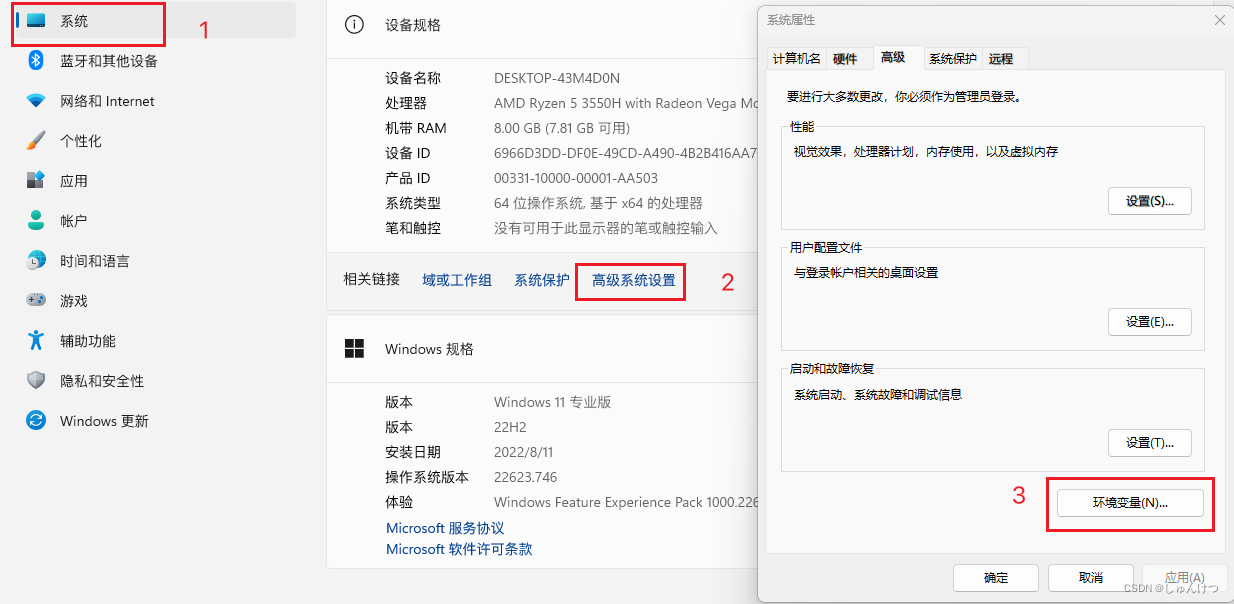Click the Apps (应用) icon in sidebar
This screenshot has width=1234, height=604.
[36, 181]
